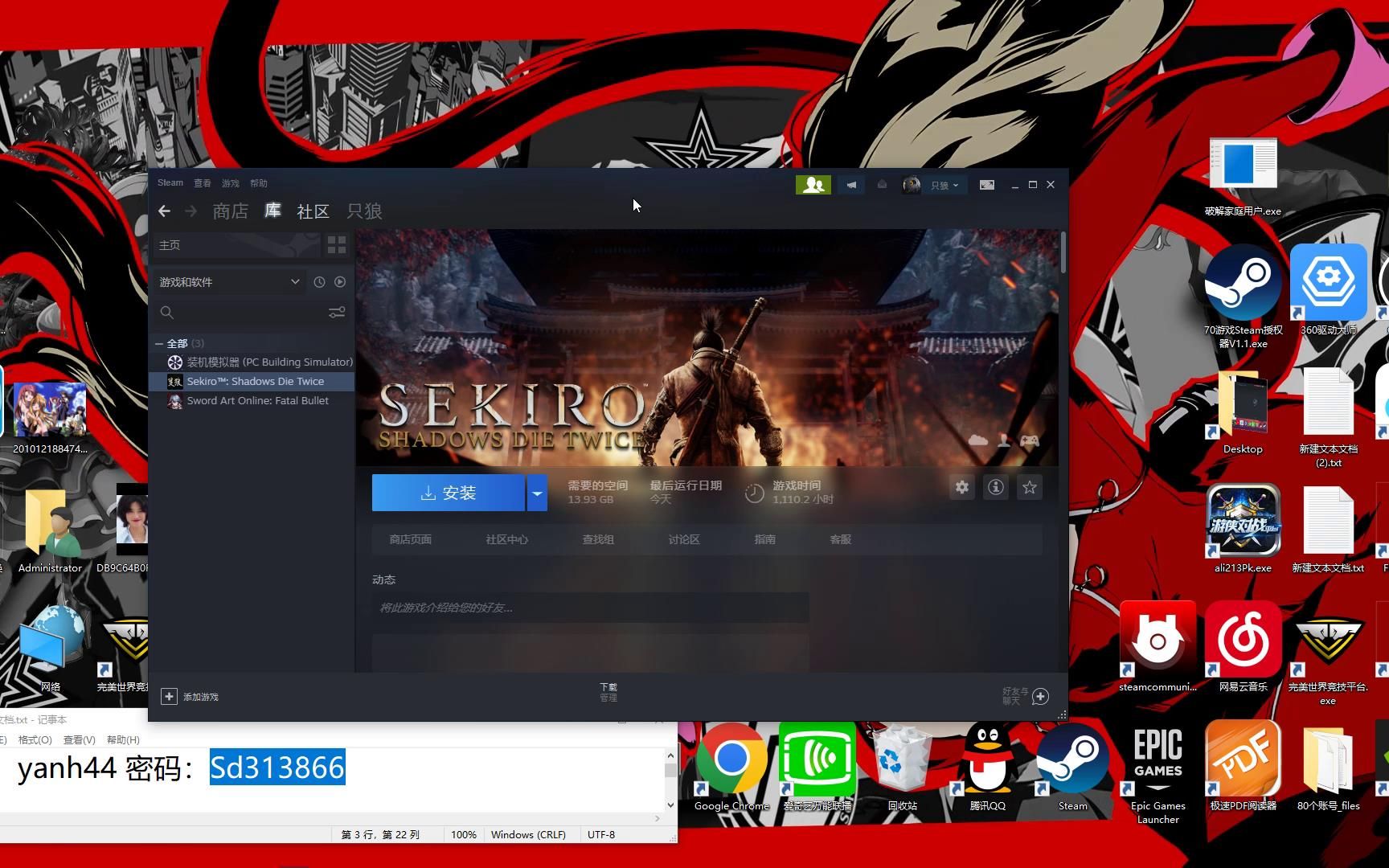
Task: Select Sekiro: Shadows Die Twice in library
Action: click(252, 382)
